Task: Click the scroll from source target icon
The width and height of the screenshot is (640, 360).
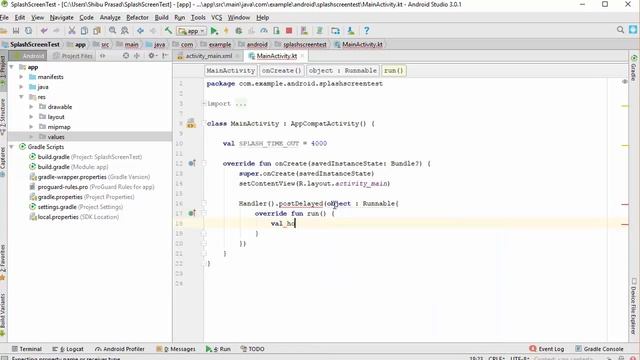Action: pyautogui.click(x=126, y=56)
